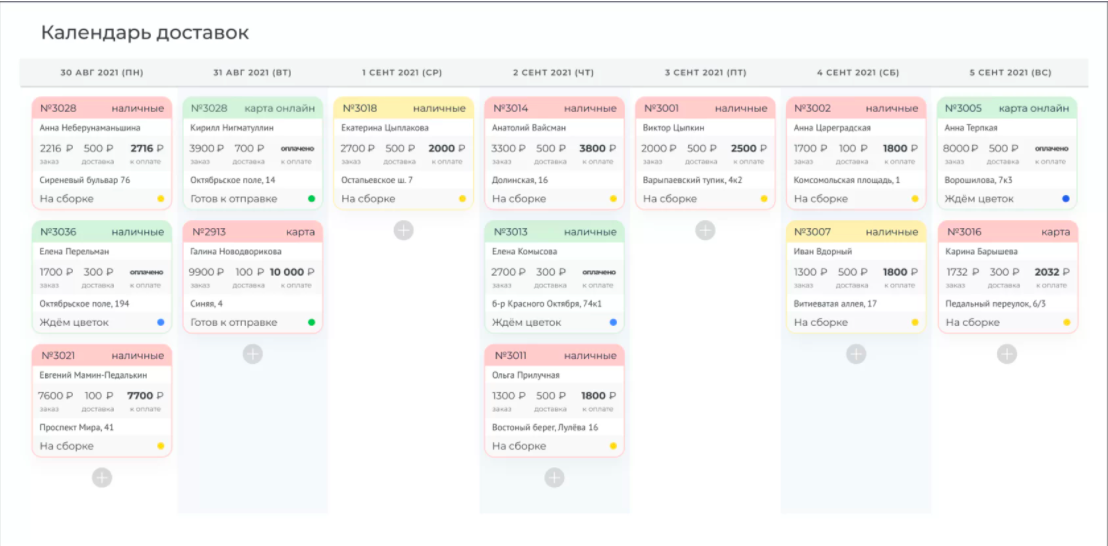Open order number №3001
Viewport: 1108px width, 546px height.
[661, 108]
